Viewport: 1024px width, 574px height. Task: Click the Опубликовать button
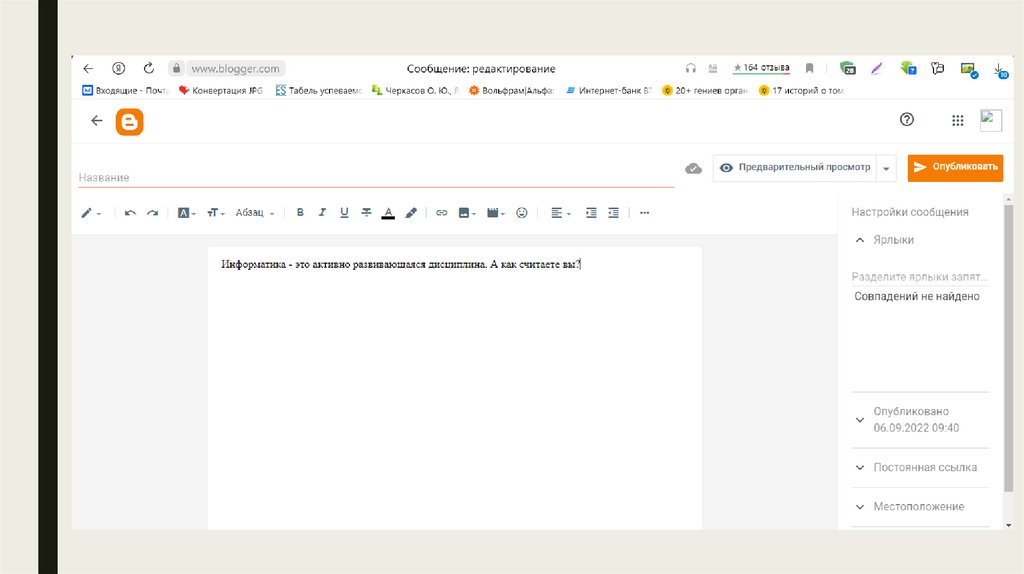point(955,168)
